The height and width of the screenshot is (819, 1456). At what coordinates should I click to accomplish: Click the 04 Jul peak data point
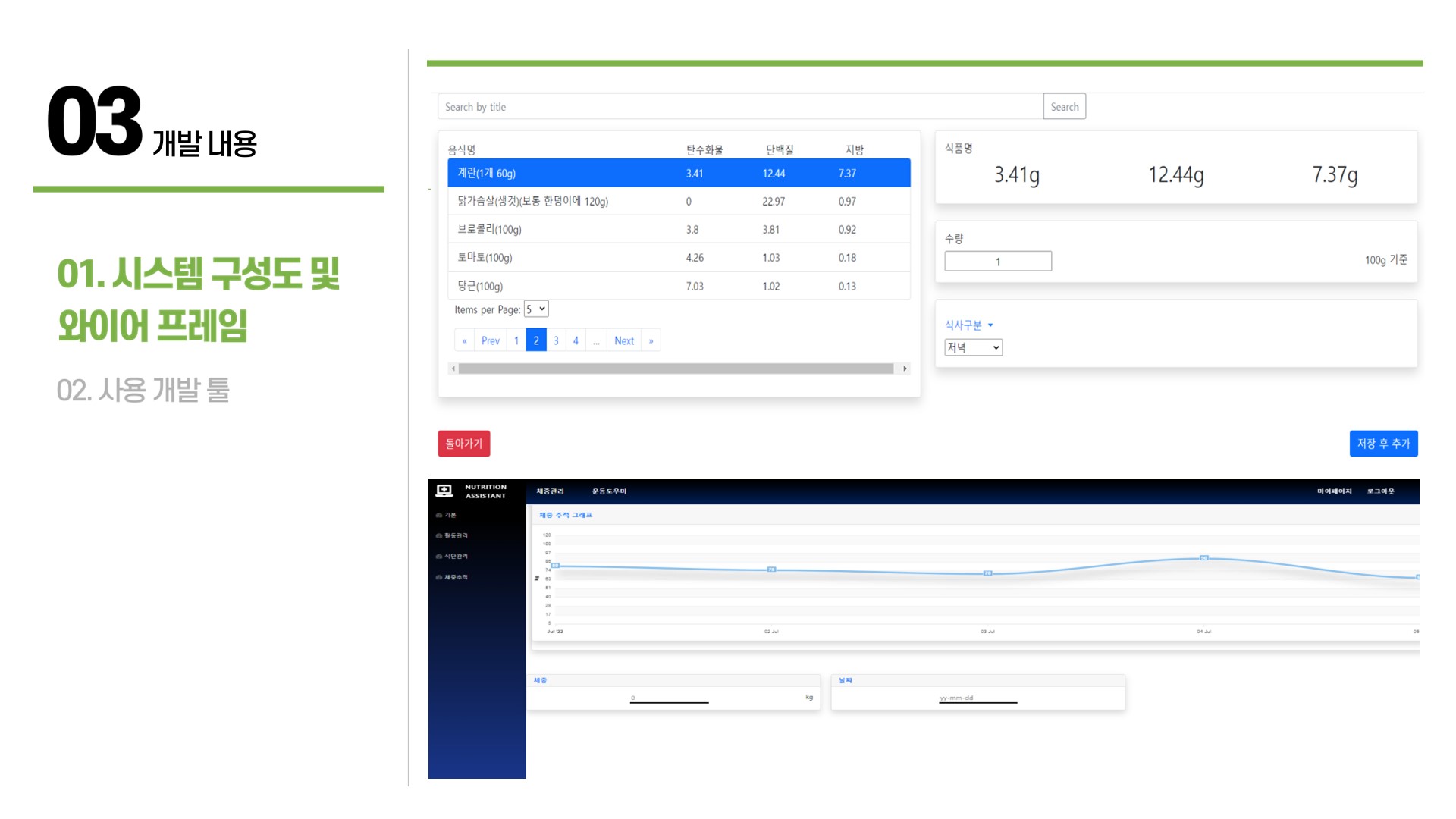point(1204,558)
